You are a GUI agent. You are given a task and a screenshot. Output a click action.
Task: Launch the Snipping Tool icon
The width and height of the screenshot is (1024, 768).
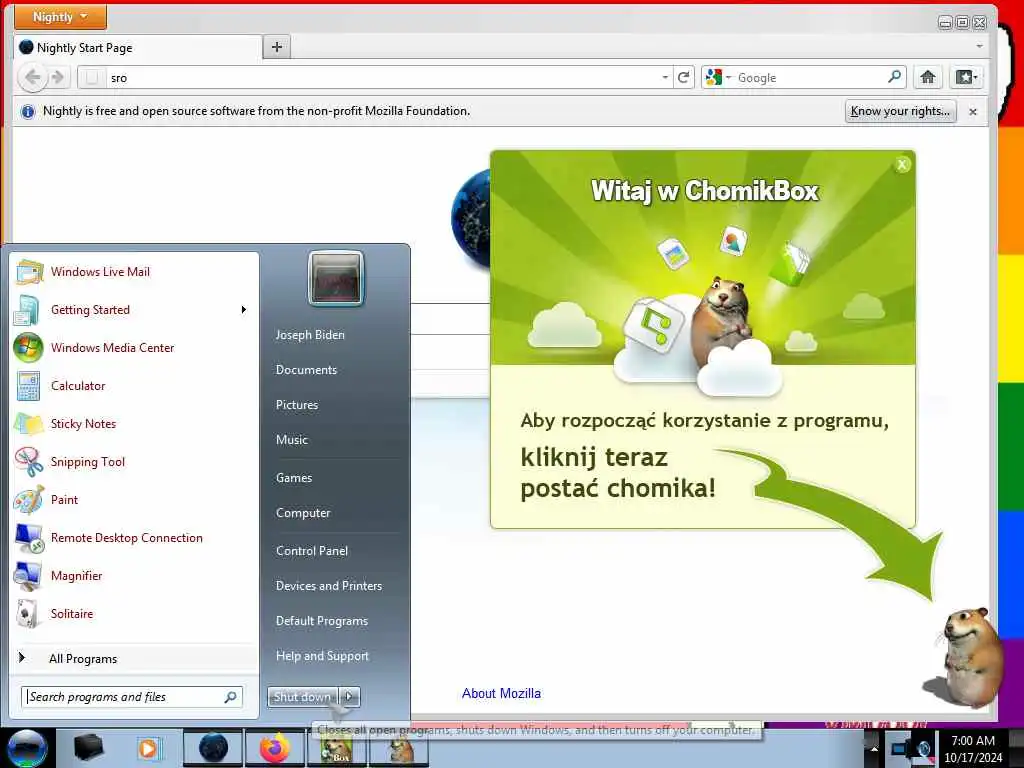(x=28, y=462)
